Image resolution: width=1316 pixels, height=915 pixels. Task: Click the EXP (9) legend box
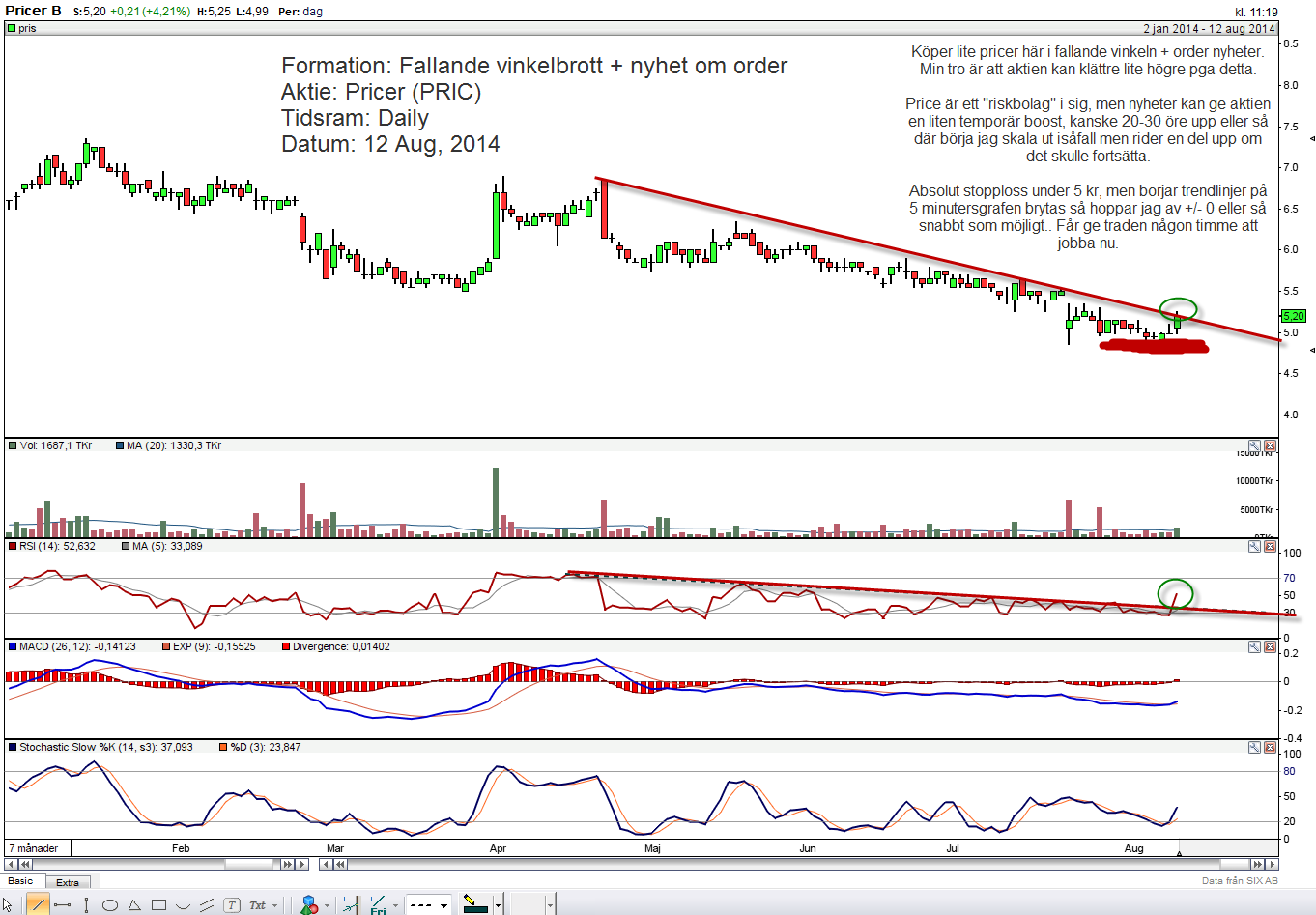[166, 646]
